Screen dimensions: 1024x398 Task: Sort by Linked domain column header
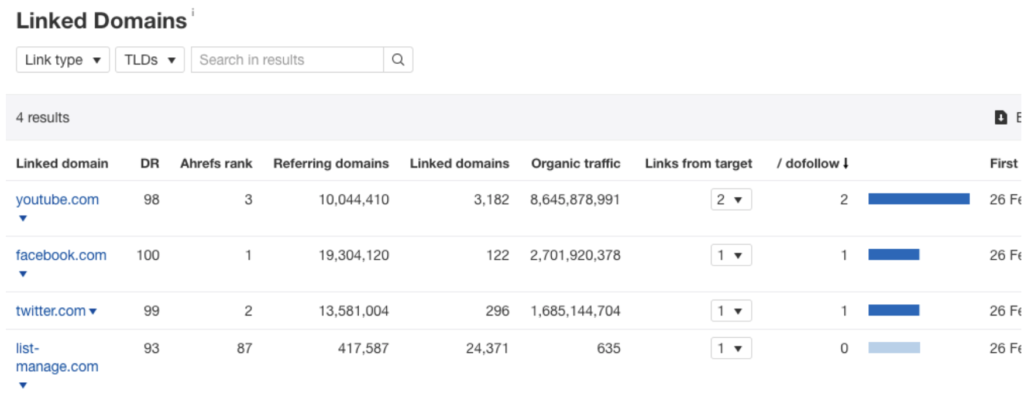point(62,163)
